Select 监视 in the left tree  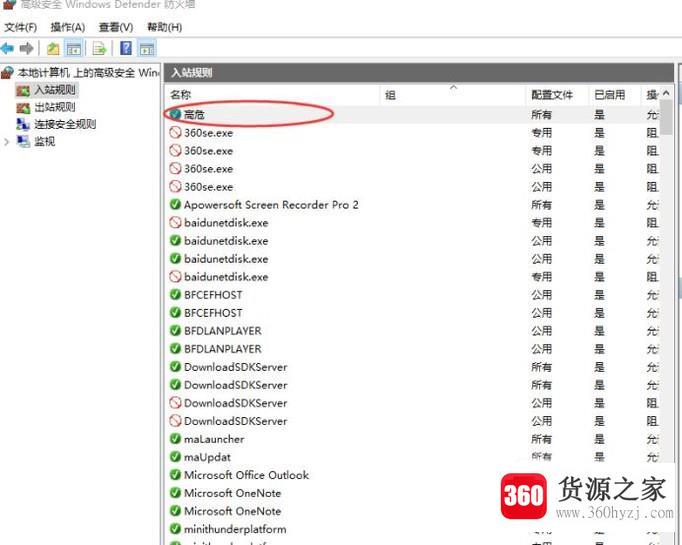(45, 141)
